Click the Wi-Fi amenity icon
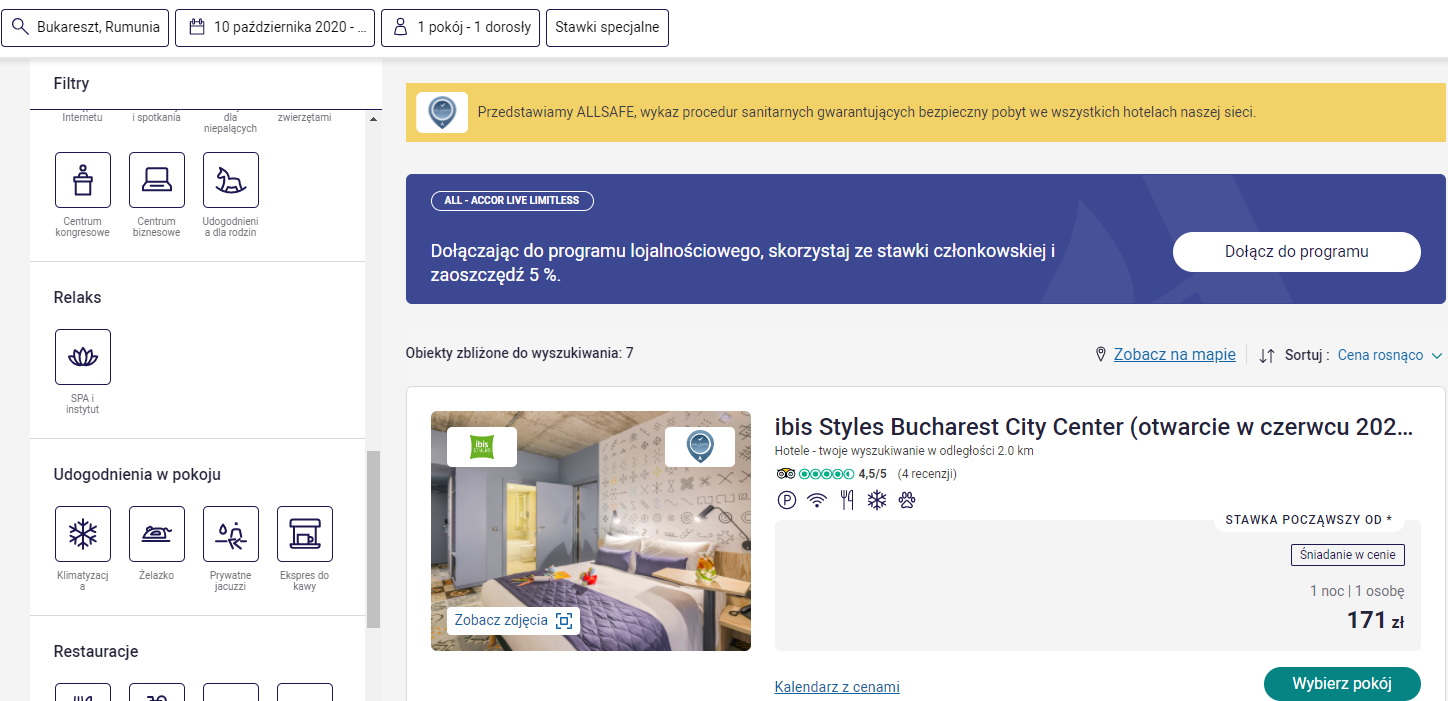This screenshot has width=1448, height=701. [817, 500]
